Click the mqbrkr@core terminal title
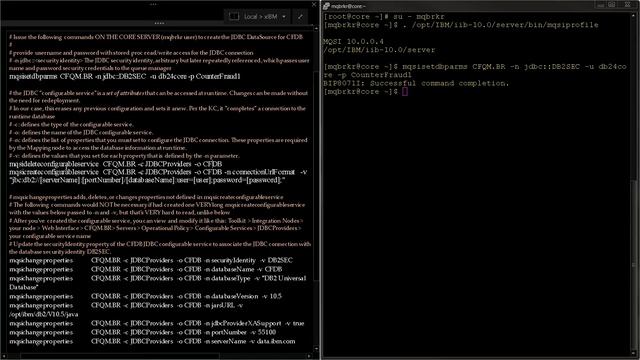640x360 pixels. [x=348, y=6]
